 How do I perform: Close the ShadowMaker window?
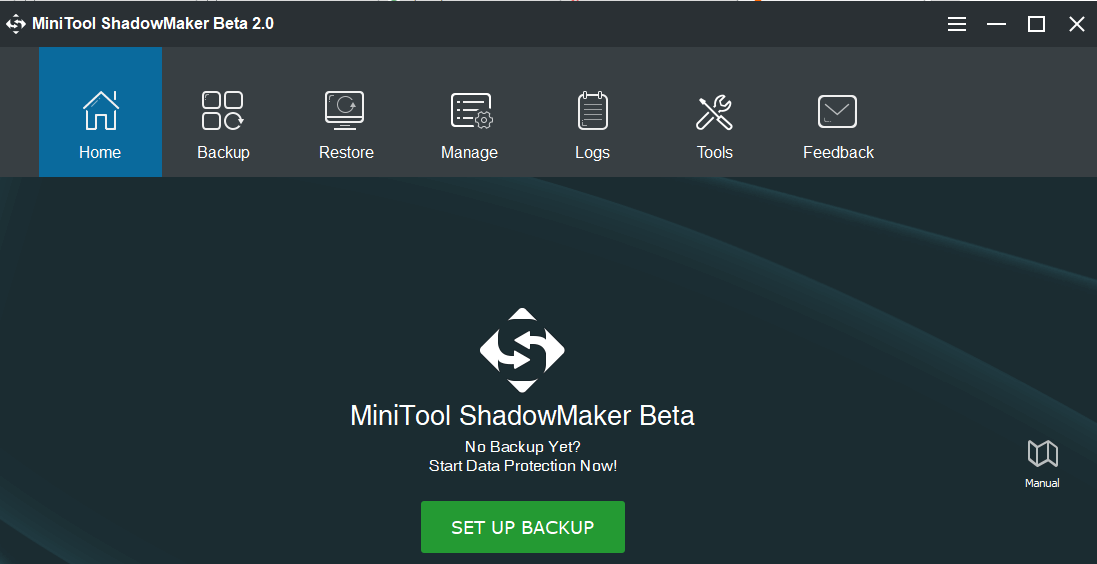(x=1077, y=24)
